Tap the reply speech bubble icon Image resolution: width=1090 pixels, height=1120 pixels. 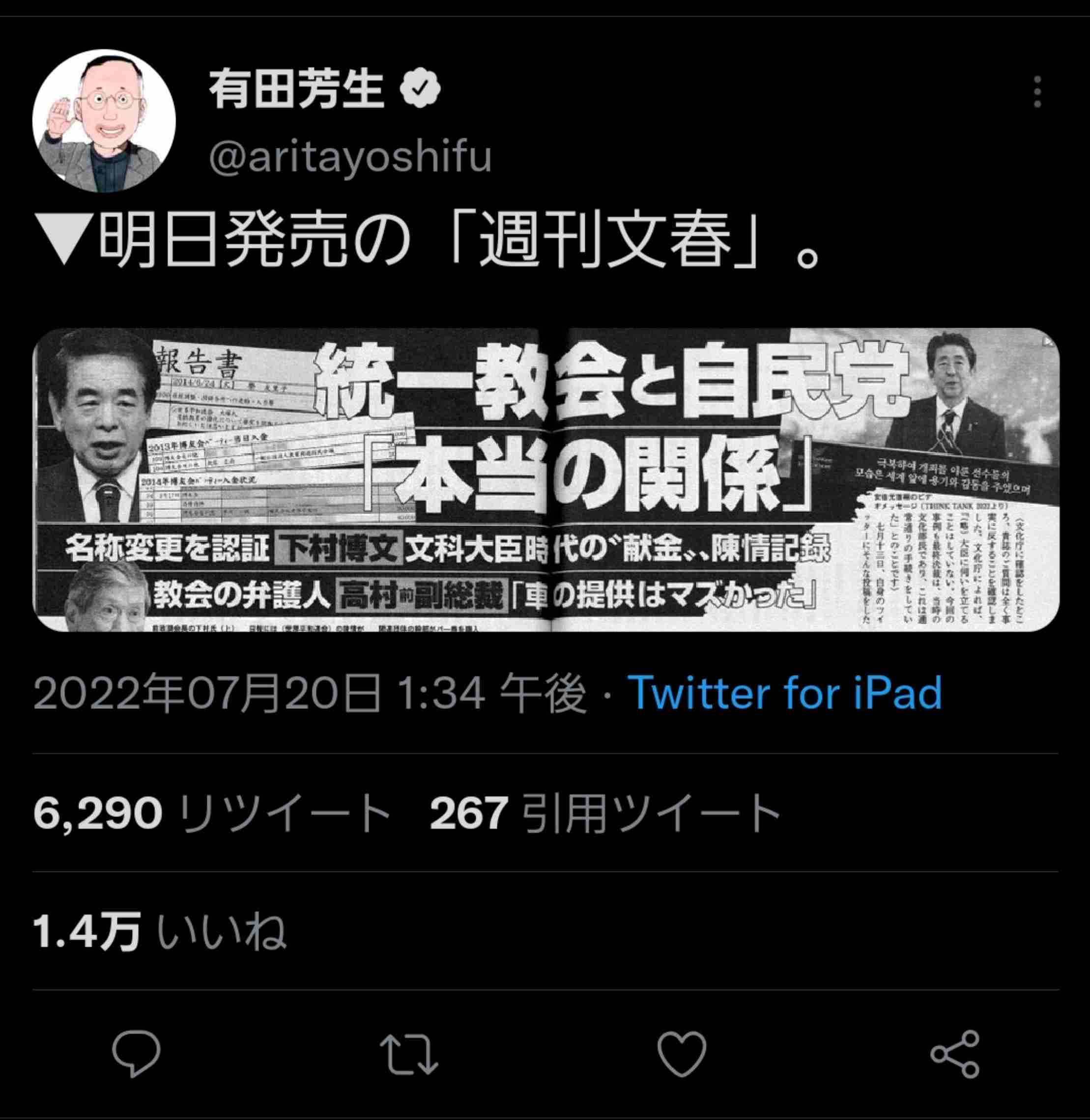coord(136,1054)
